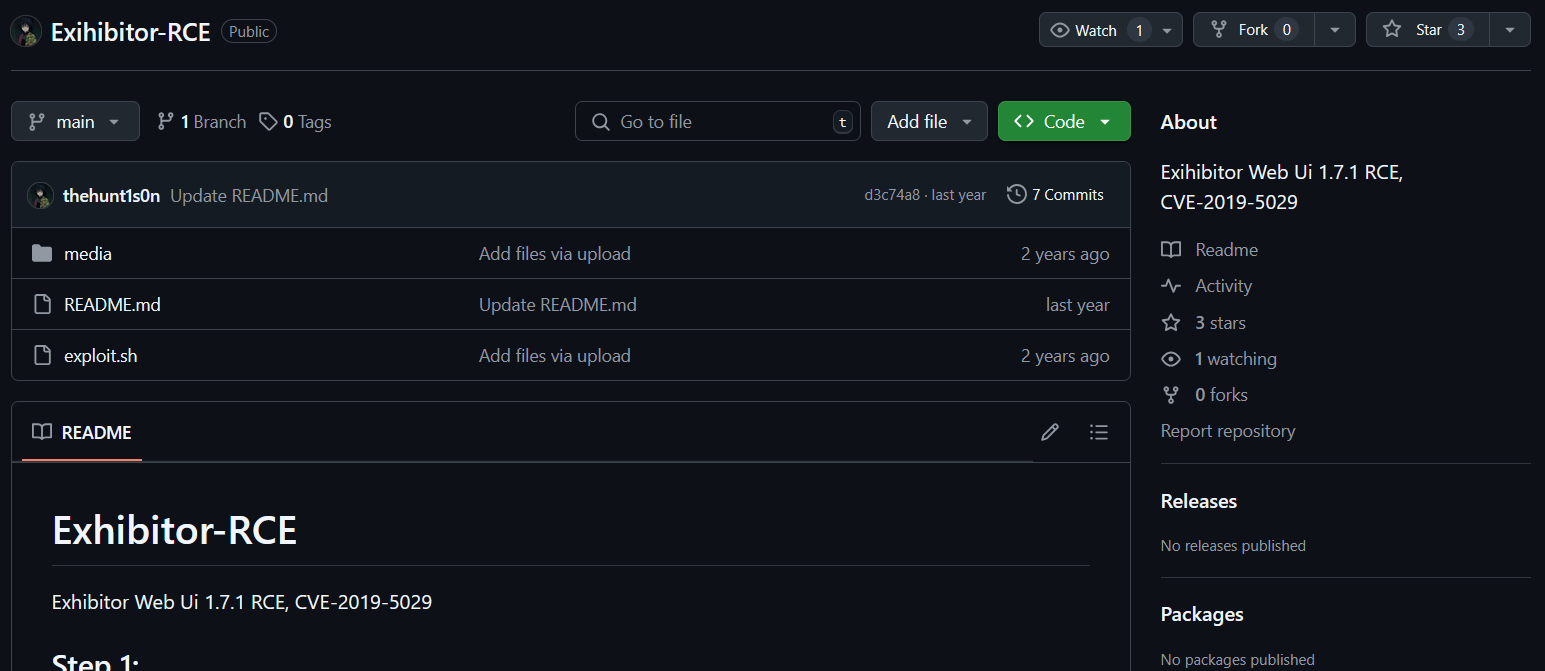Open the media folder
The image size is (1545, 671).
tap(88, 254)
